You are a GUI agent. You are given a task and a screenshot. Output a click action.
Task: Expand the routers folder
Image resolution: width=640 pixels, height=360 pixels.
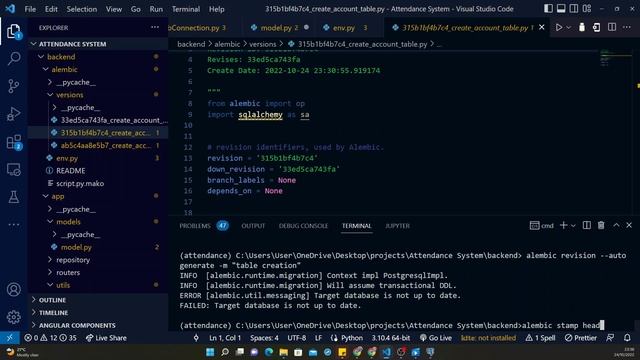coord(98,272)
